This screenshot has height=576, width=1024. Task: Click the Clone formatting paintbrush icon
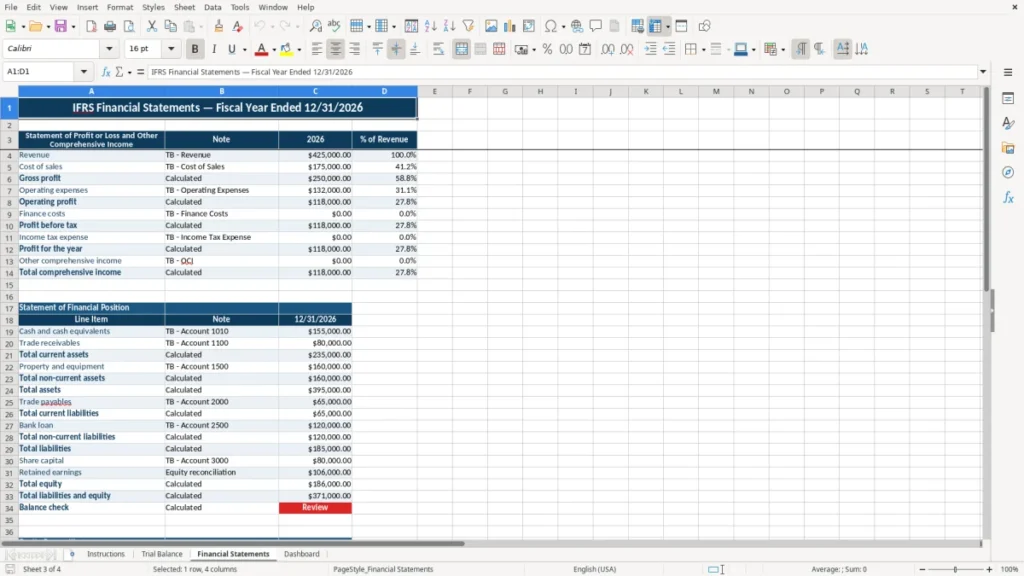coord(219,26)
